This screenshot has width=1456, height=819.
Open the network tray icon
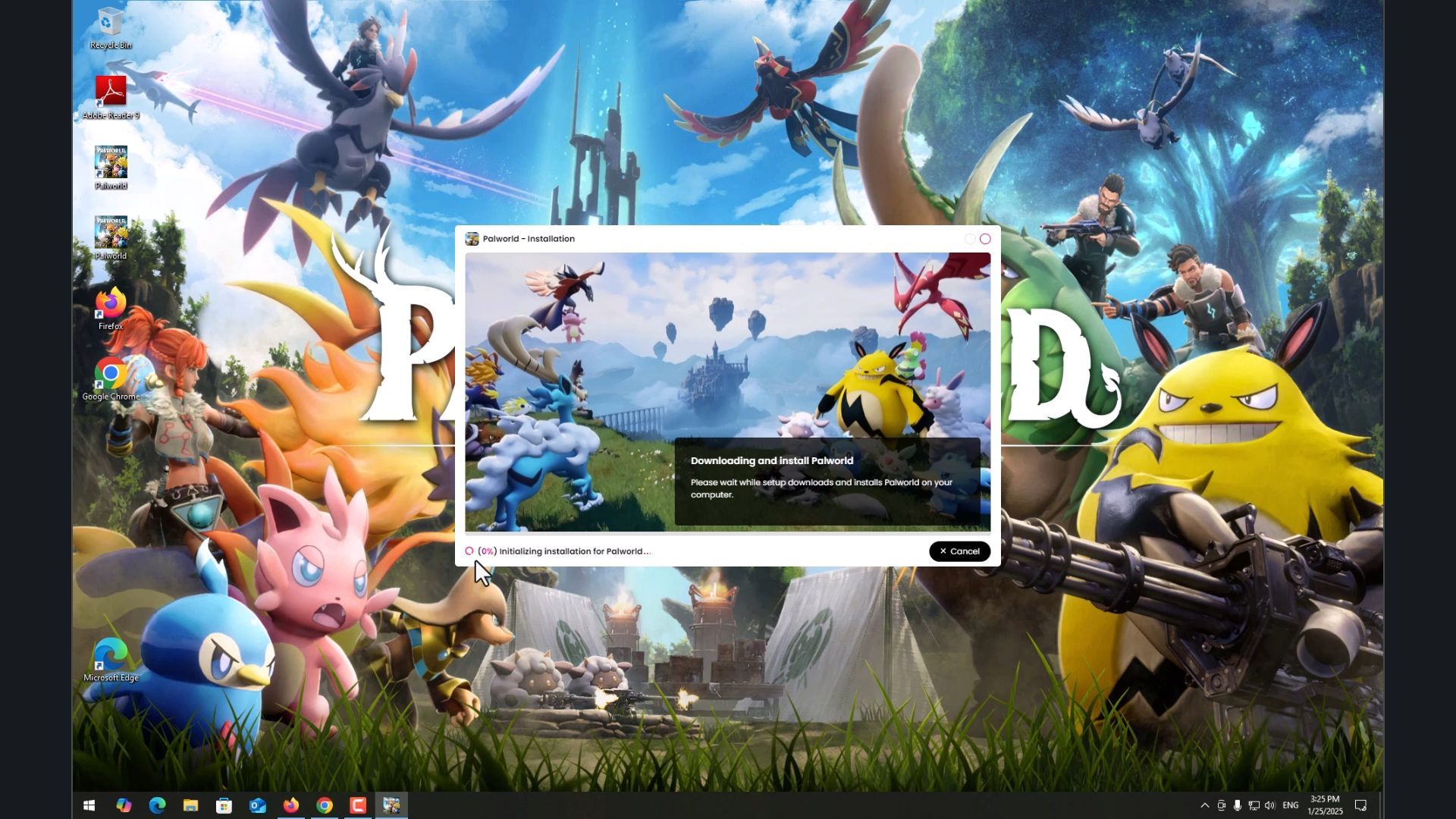click(1254, 805)
